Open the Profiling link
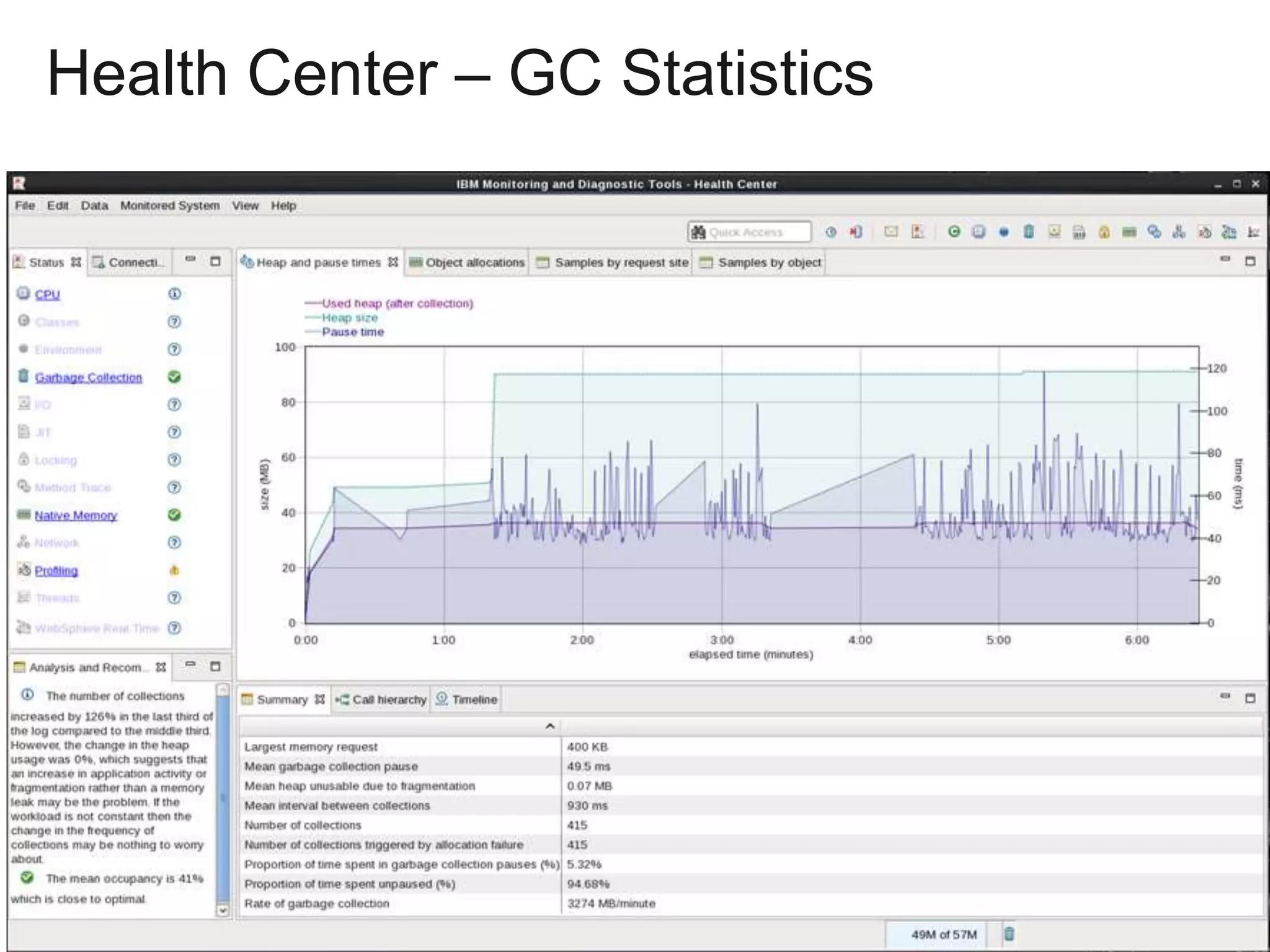This screenshot has width=1270, height=952. (56, 570)
